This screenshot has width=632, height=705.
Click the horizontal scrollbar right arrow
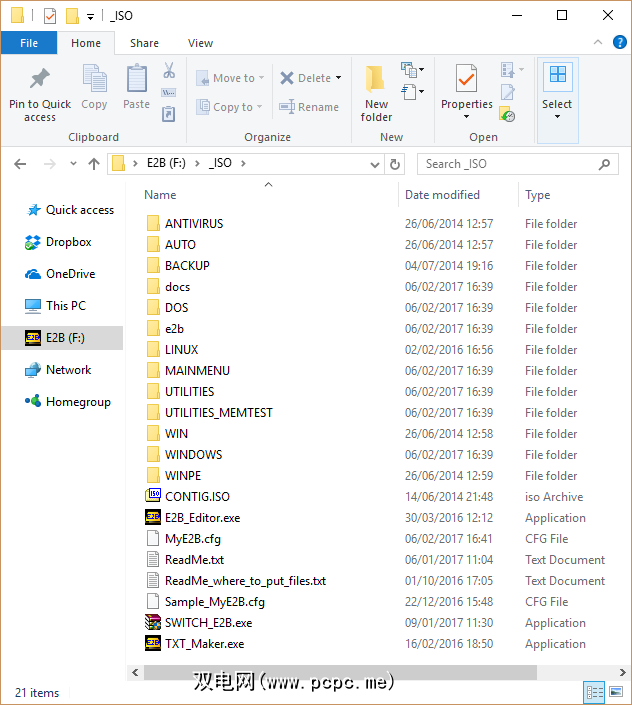[623, 672]
